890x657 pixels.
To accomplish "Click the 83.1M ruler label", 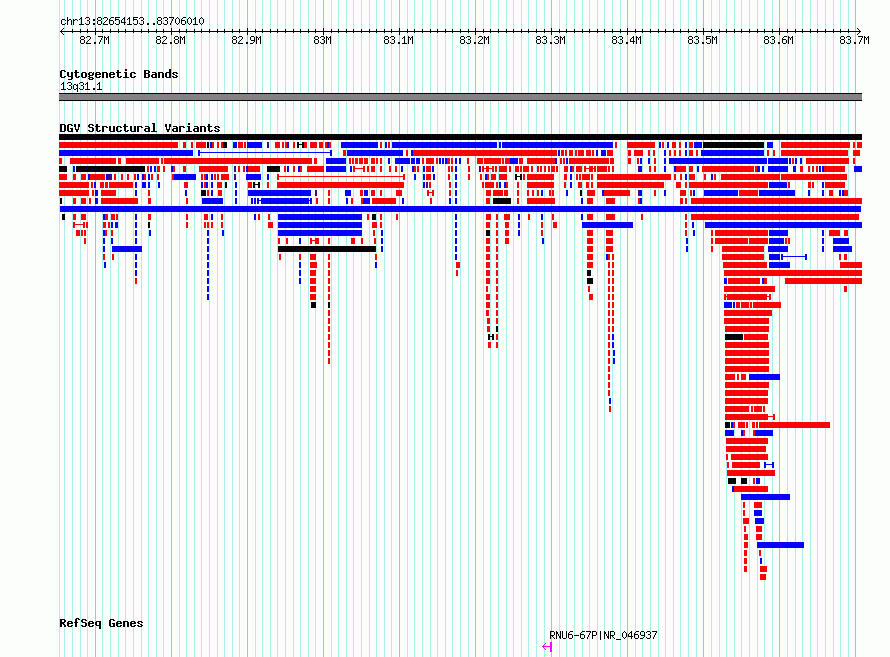I will tap(398, 40).
